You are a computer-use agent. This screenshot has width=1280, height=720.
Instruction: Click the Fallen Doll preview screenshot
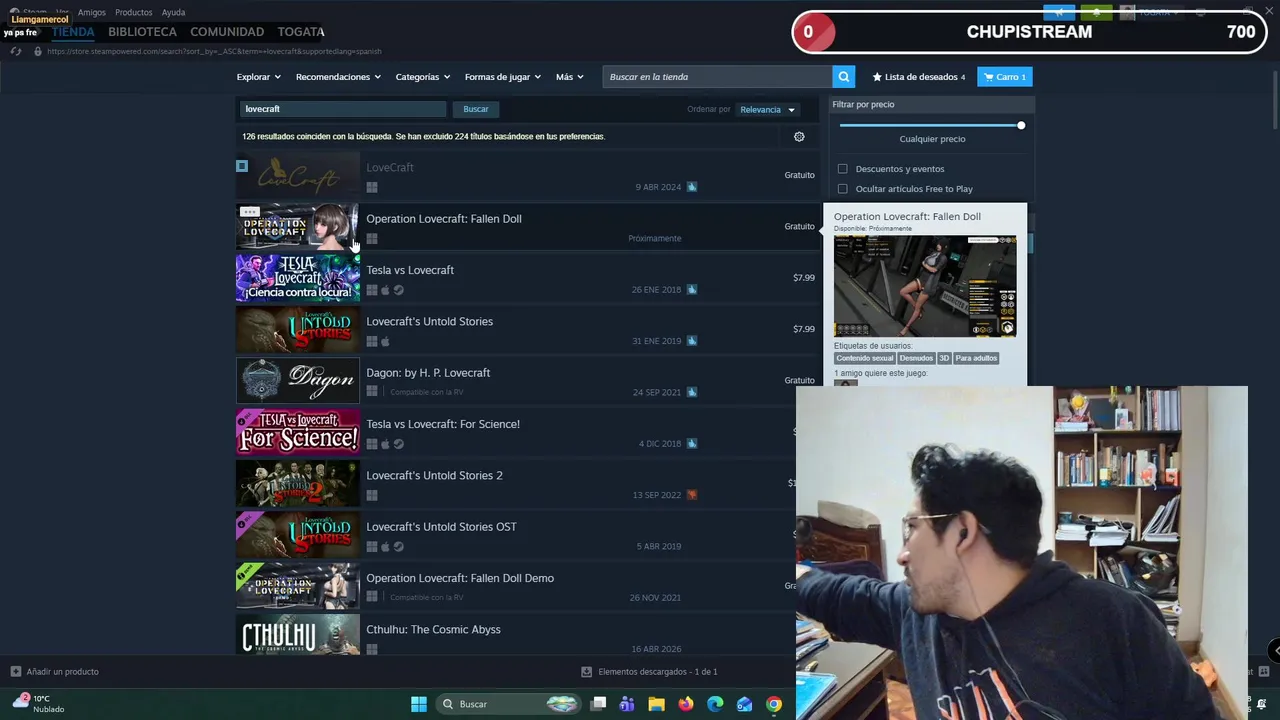[925, 286]
